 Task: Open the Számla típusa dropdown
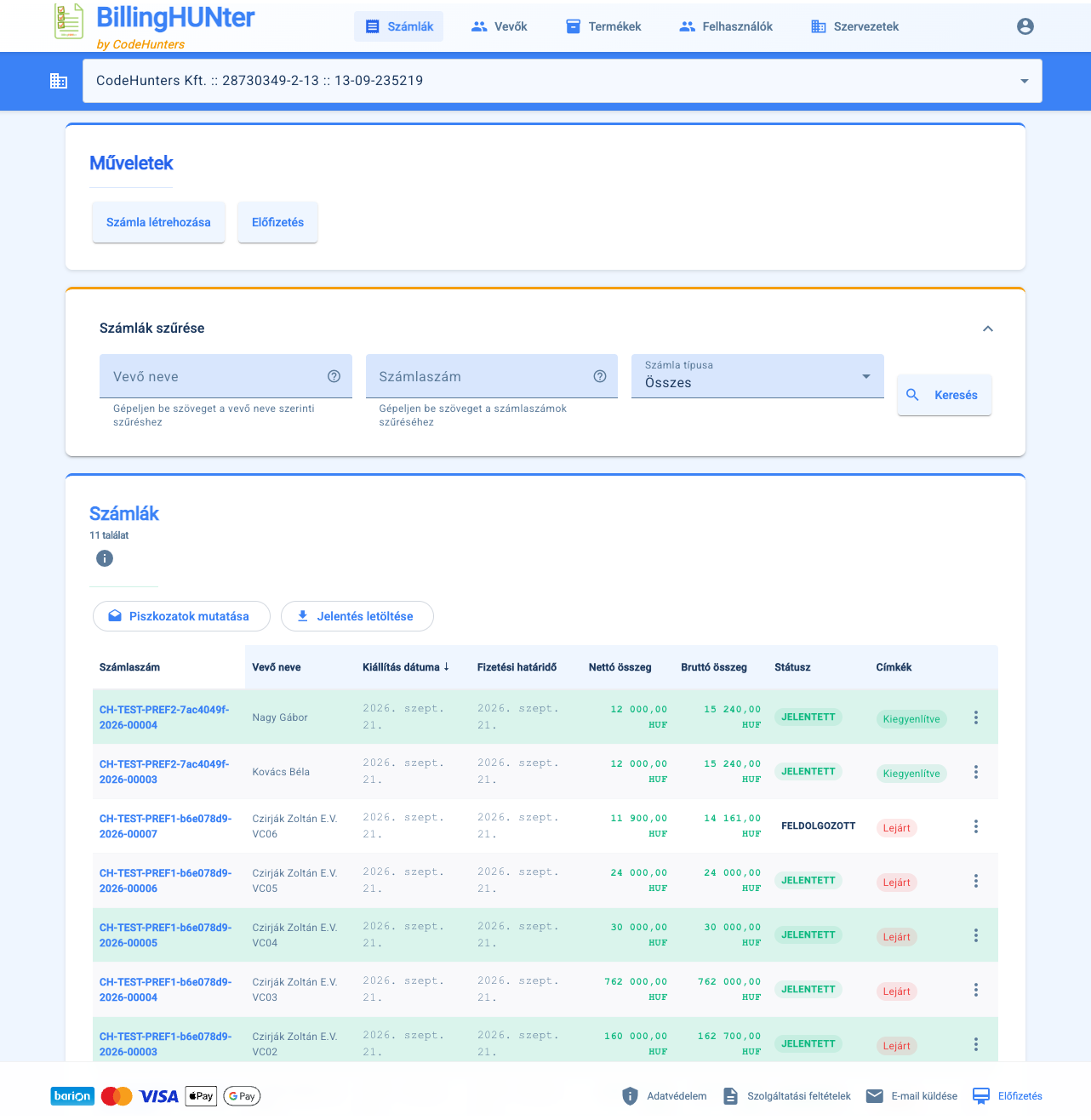[x=757, y=376]
